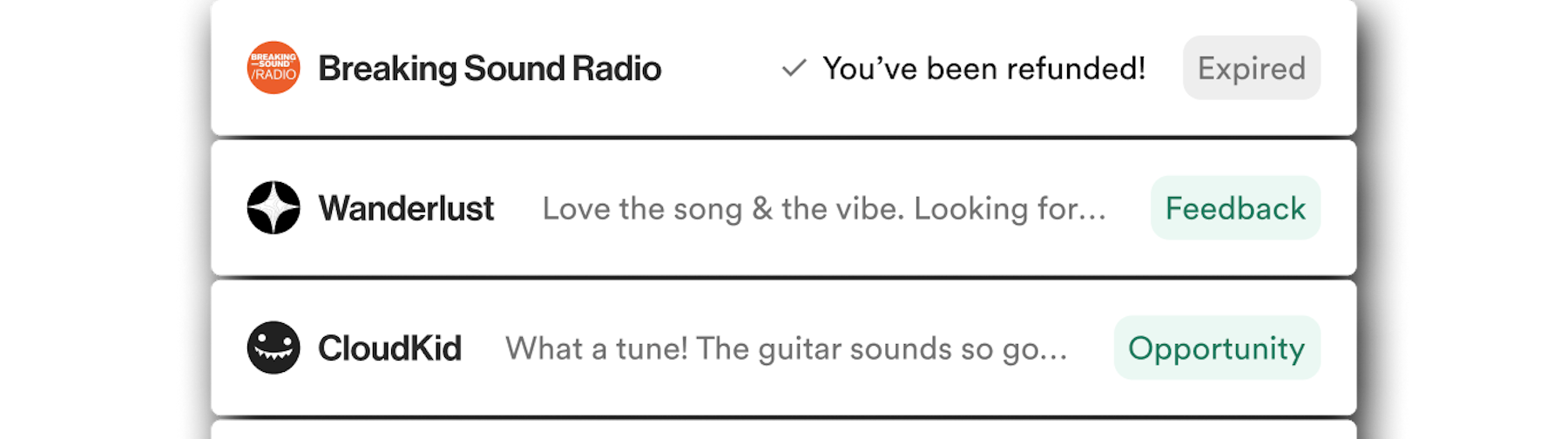
Task: Click the green Feedback status badge
Action: (x=1235, y=208)
